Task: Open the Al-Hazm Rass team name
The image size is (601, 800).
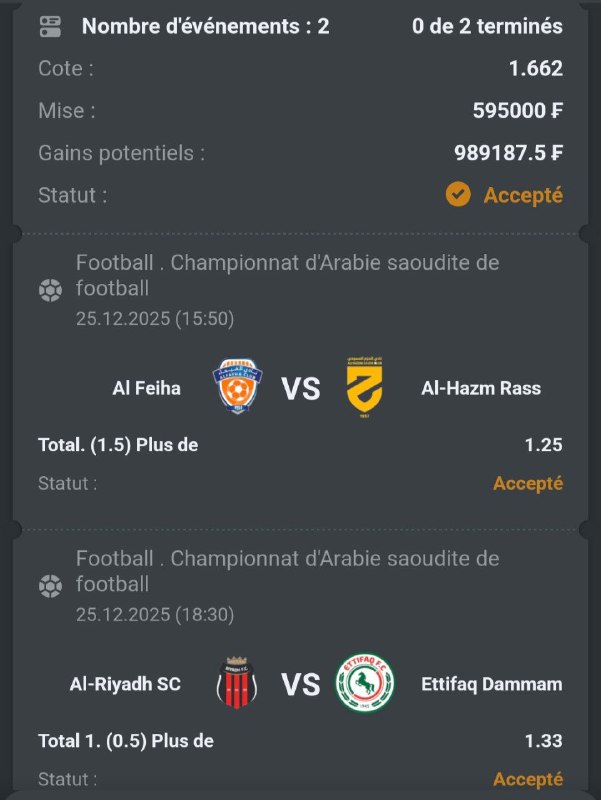Action: [x=481, y=388]
